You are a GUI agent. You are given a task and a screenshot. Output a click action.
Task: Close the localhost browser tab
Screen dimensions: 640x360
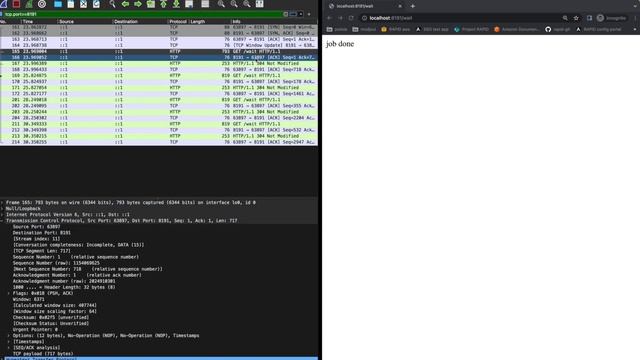click(x=400, y=6)
